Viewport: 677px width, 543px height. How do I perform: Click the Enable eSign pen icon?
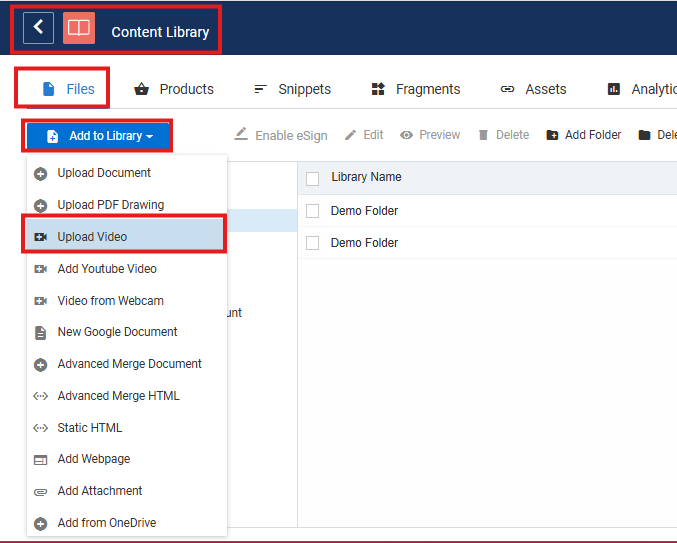pyautogui.click(x=241, y=135)
